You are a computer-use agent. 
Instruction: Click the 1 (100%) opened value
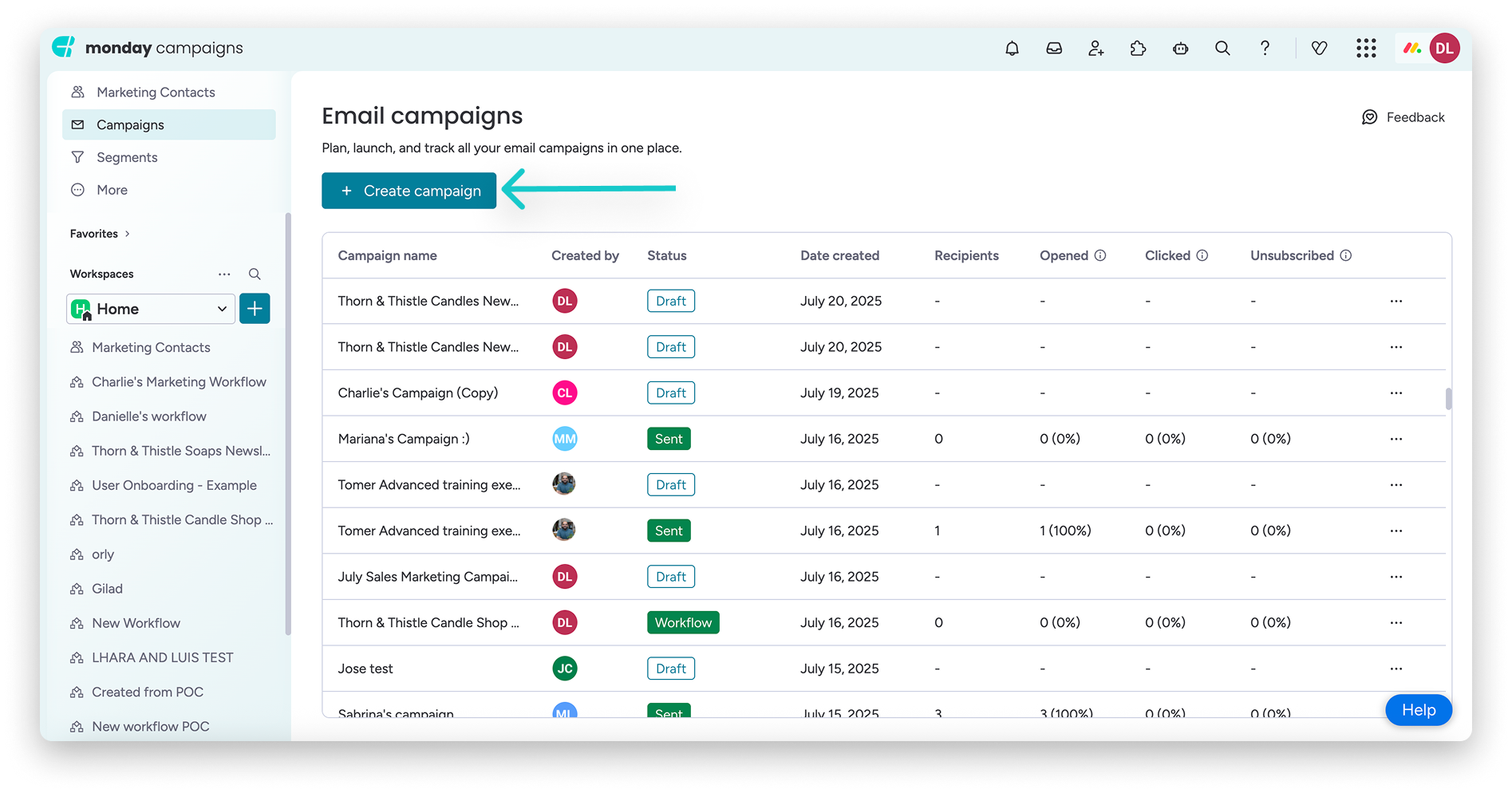[x=1065, y=531]
